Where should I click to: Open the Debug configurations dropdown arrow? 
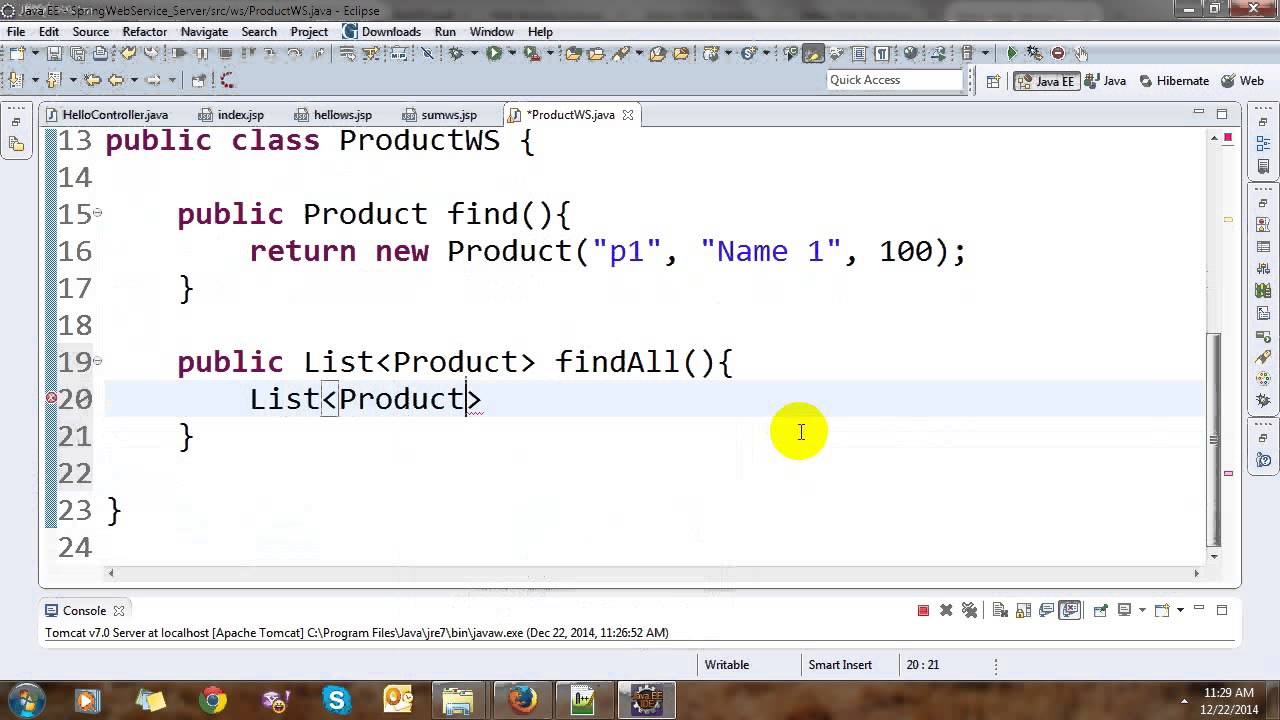(474, 53)
